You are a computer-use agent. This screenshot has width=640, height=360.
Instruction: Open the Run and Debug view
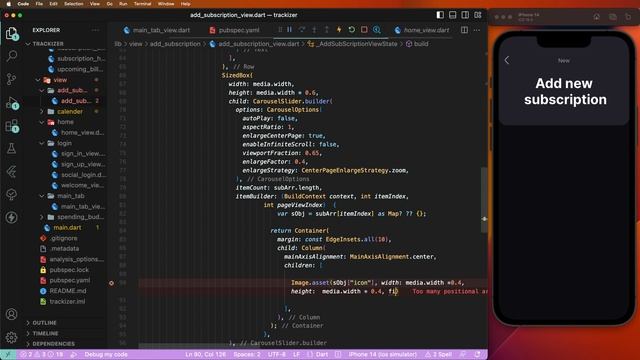12,102
